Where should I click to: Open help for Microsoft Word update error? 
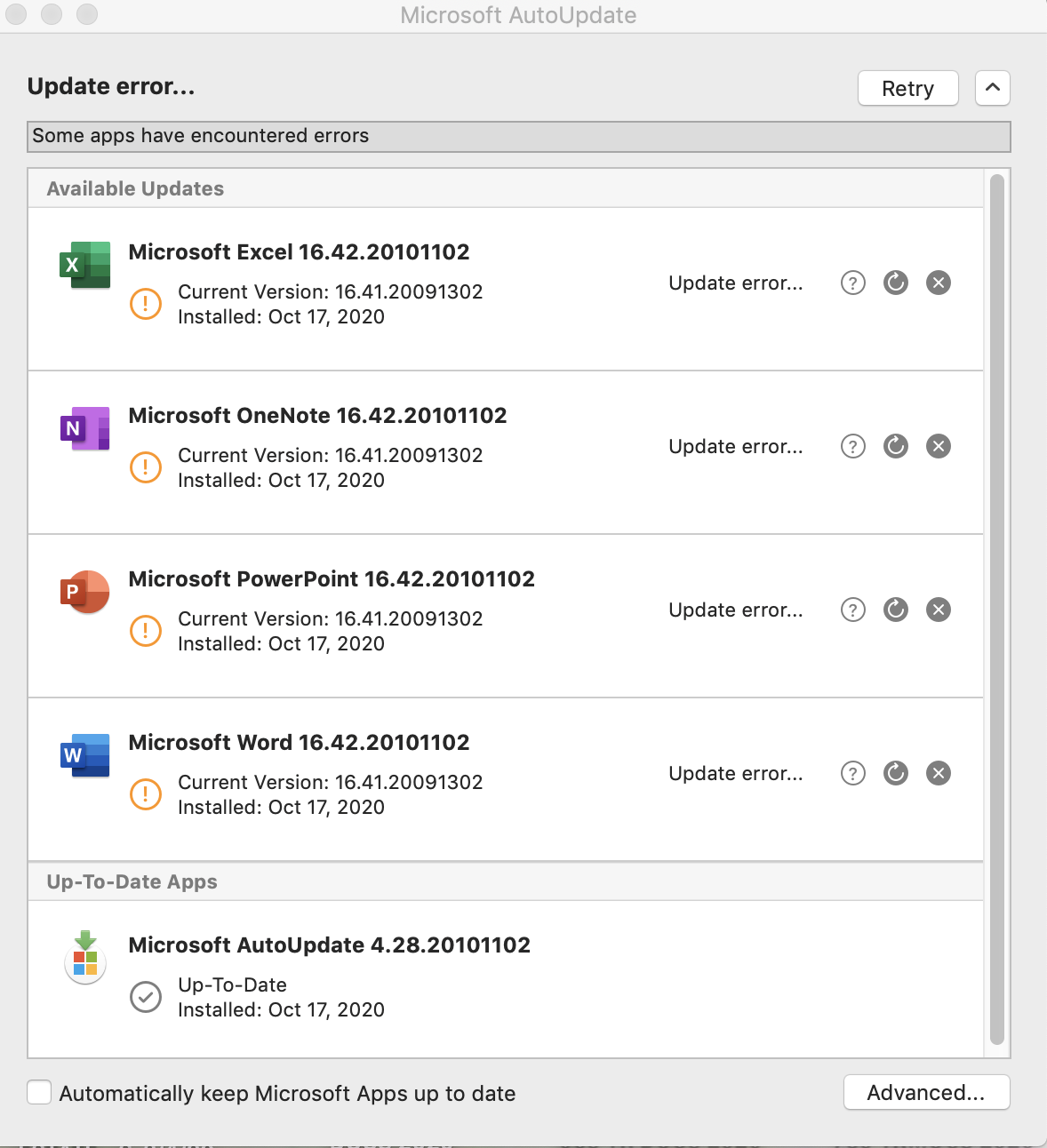pos(853,773)
